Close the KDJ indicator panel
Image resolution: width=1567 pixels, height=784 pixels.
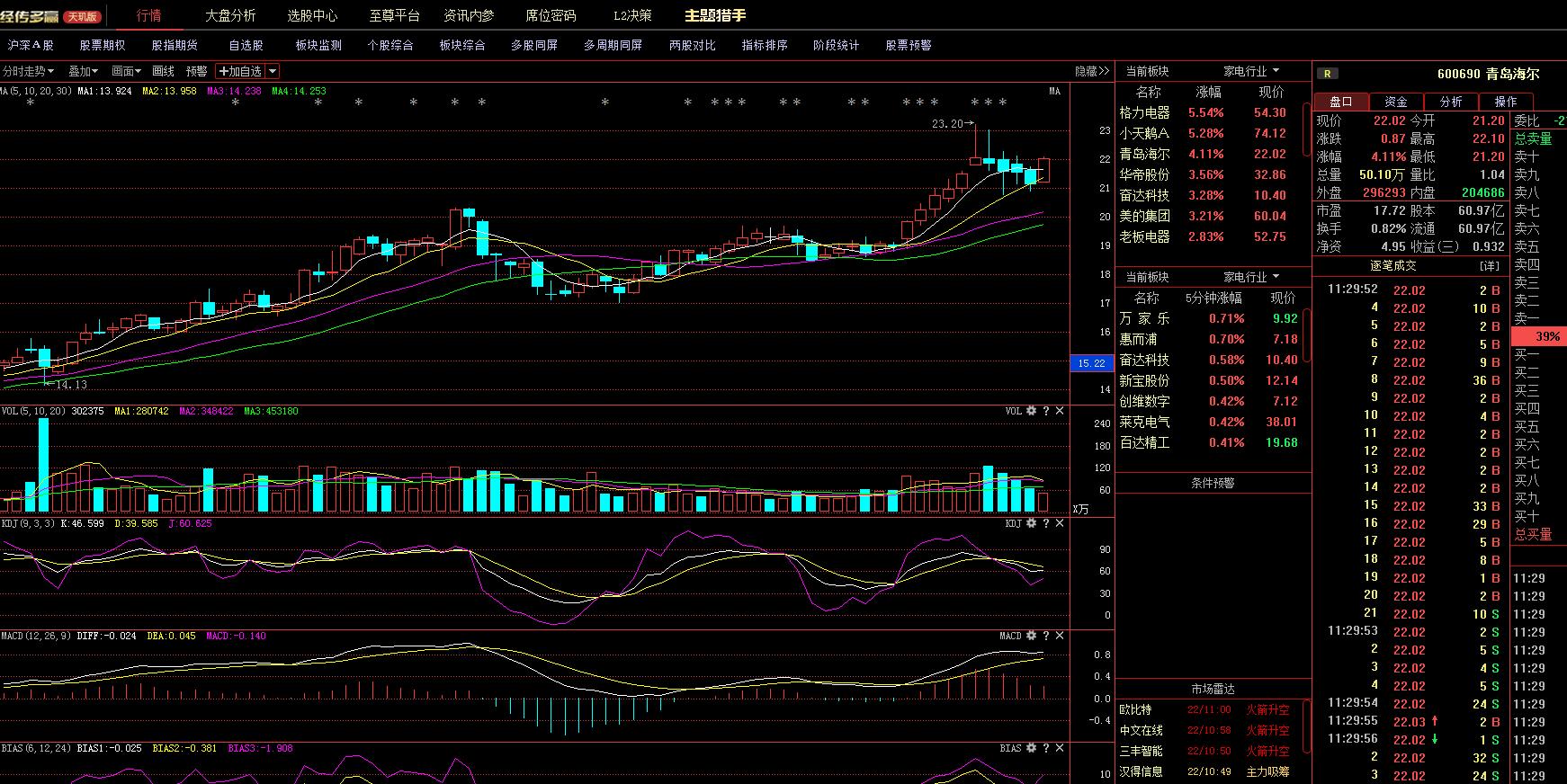(x=1060, y=523)
